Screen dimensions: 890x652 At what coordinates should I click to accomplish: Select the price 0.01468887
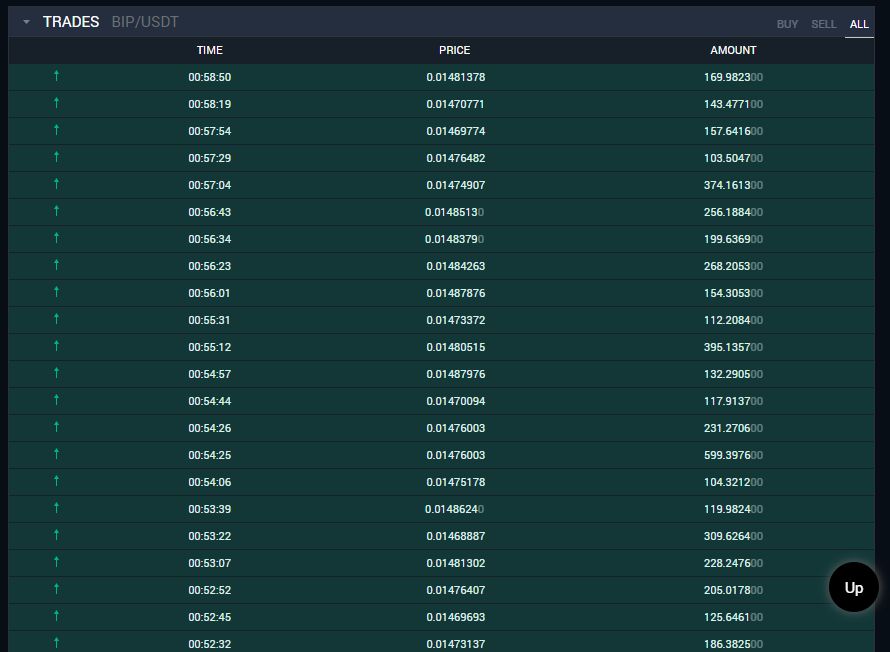(456, 536)
